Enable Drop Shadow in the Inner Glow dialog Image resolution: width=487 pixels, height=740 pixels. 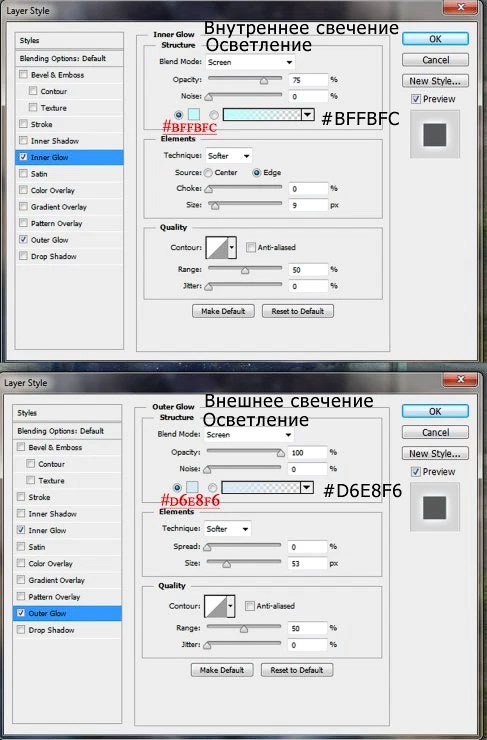[x=23, y=256]
